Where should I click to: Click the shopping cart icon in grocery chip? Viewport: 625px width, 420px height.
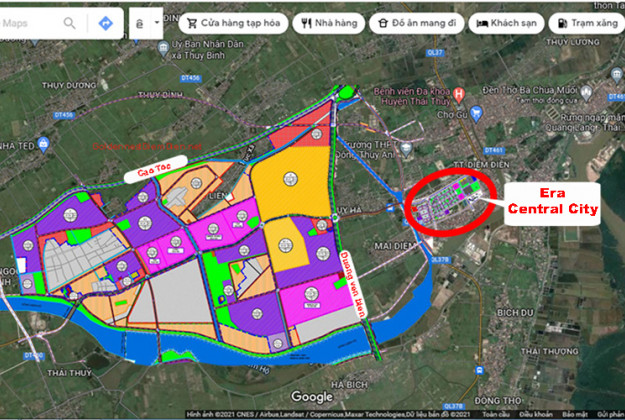click(x=192, y=23)
